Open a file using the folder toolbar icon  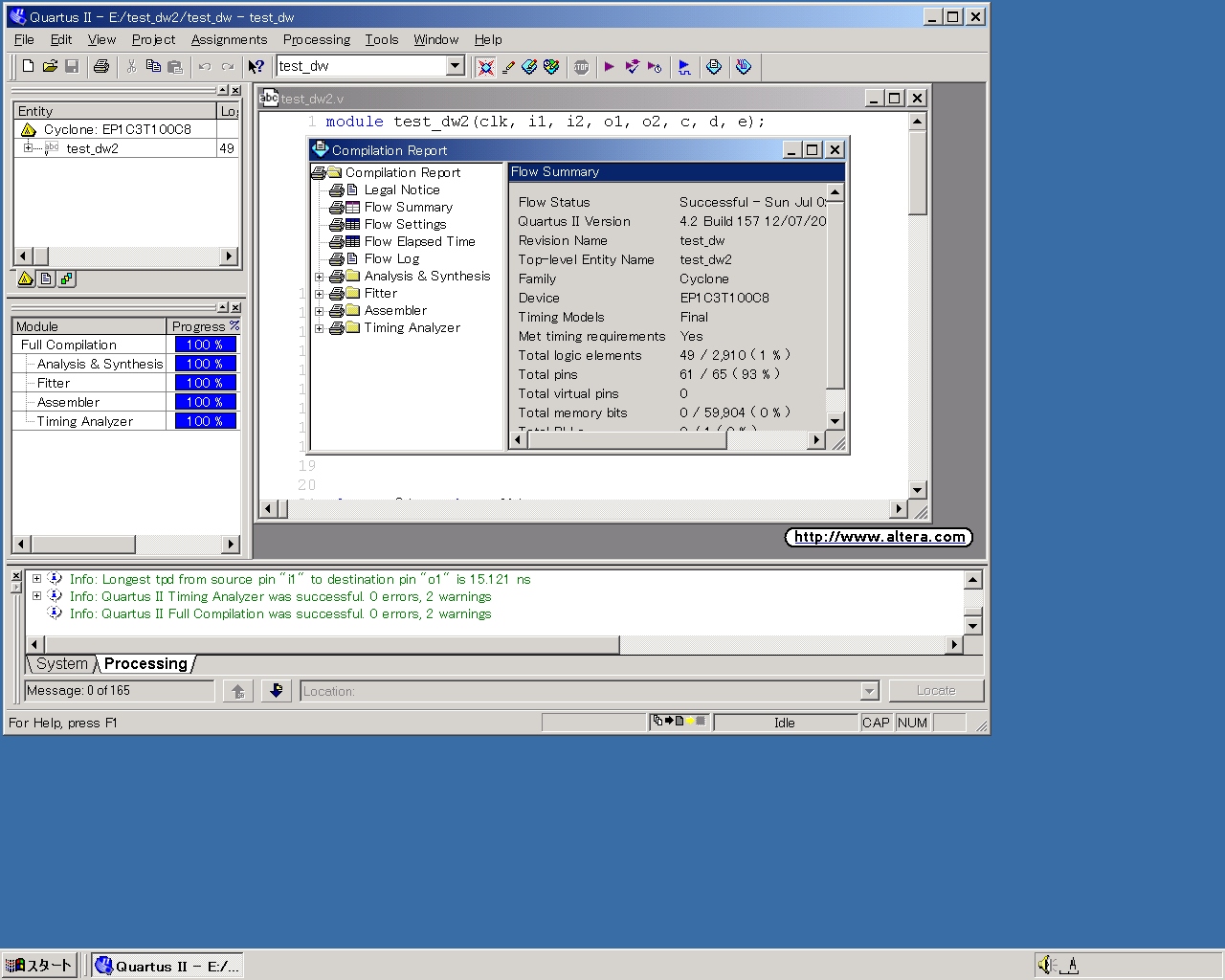(50, 66)
